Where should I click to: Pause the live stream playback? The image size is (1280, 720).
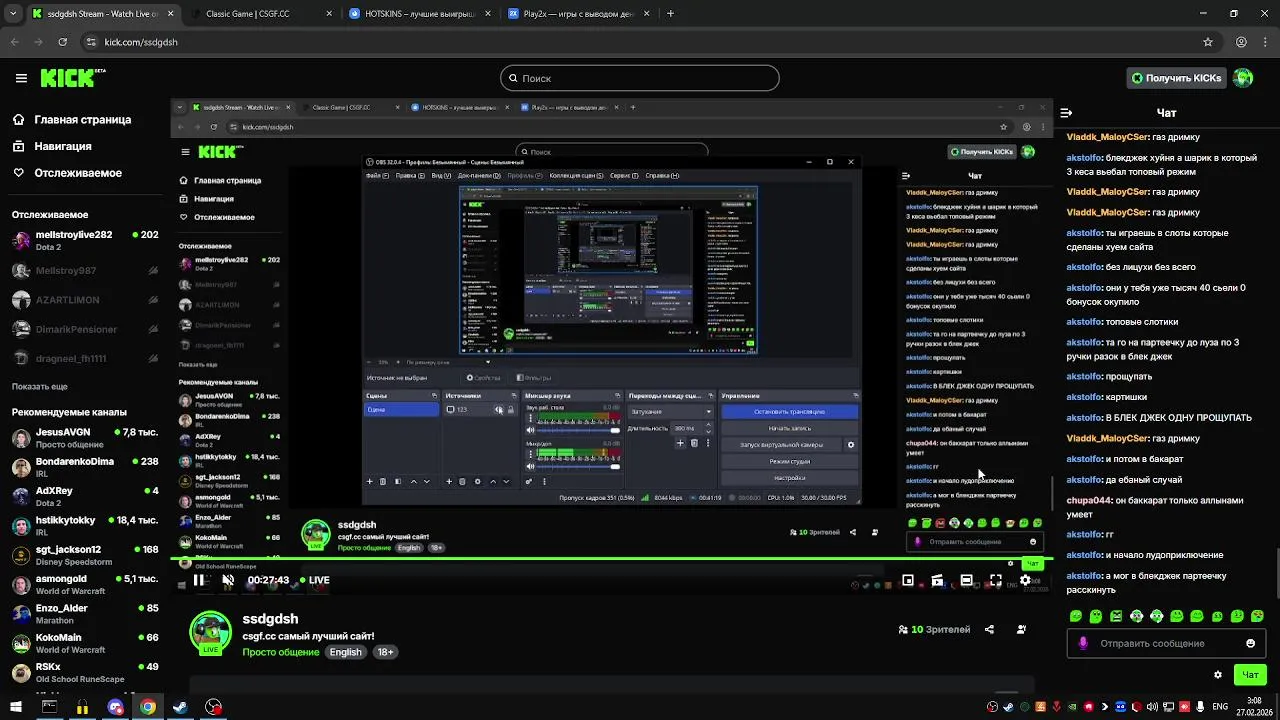[x=199, y=580]
